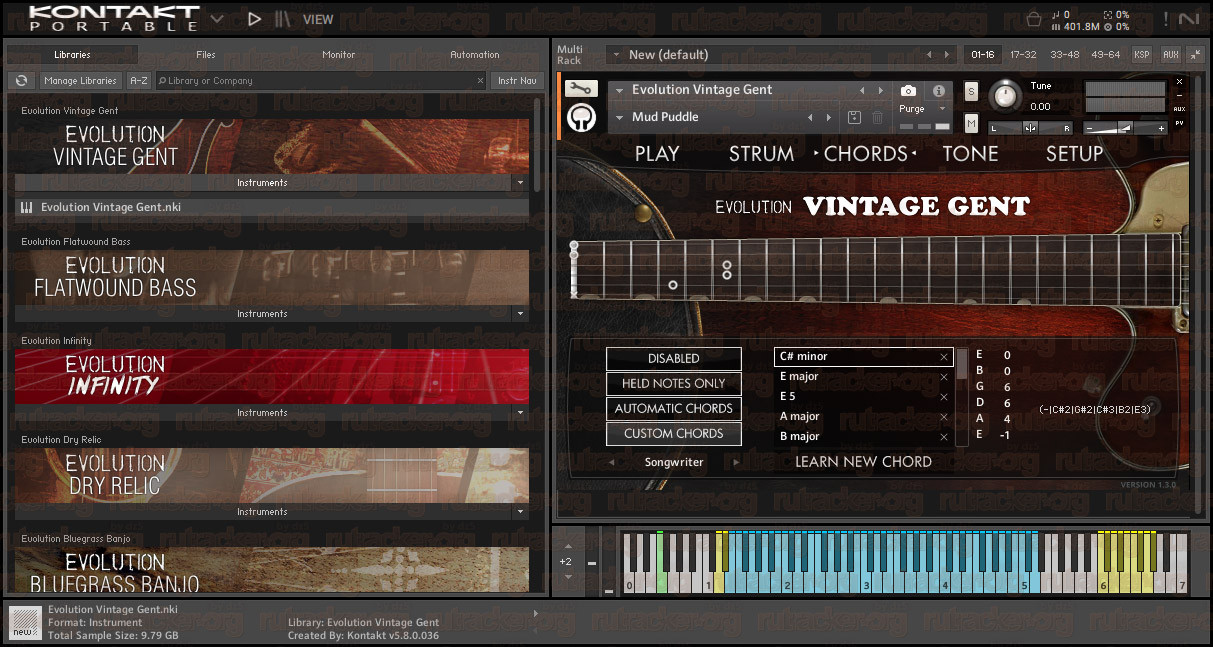Open the VIEW menu
Screen dimensions: 1213x647
pyautogui.click(x=318, y=19)
